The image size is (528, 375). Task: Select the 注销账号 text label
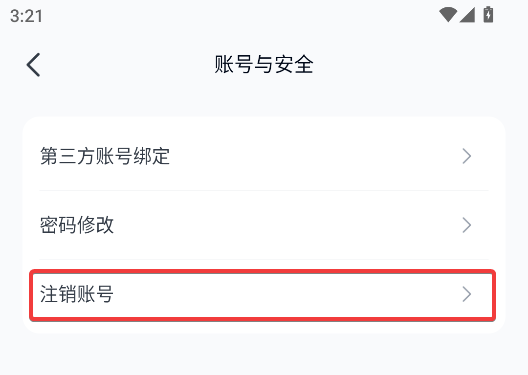tap(77, 294)
